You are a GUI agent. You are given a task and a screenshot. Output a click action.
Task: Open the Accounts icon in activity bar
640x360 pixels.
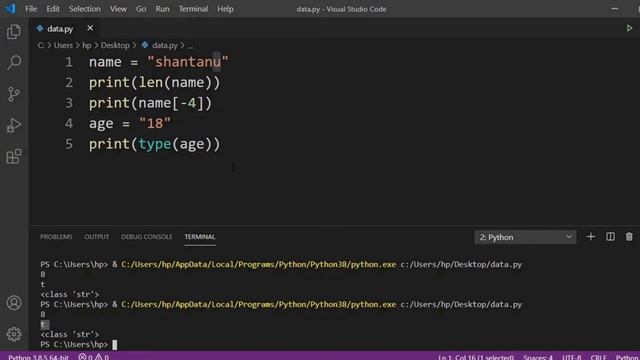point(14,303)
